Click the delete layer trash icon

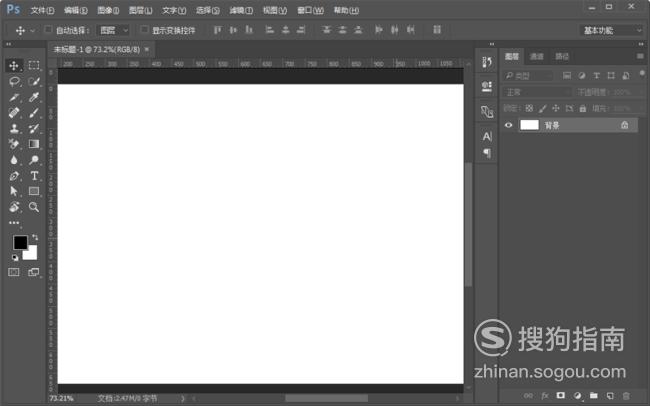tap(626, 396)
